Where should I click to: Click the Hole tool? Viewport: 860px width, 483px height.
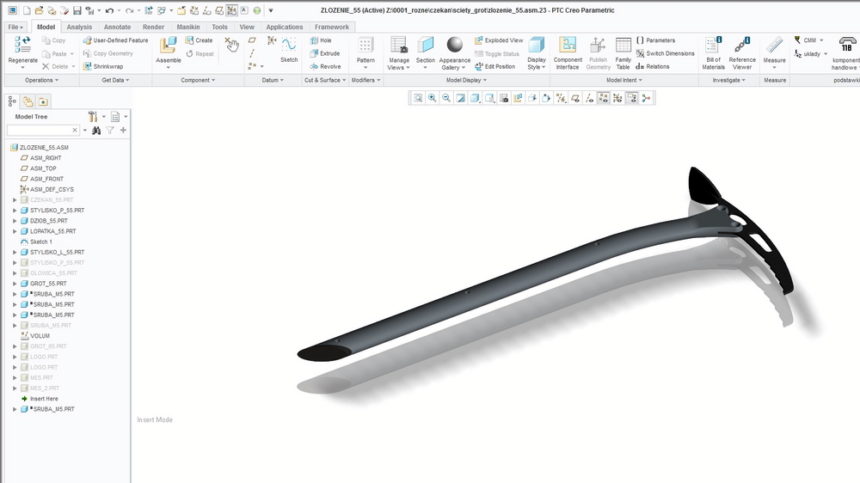coord(321,41)
